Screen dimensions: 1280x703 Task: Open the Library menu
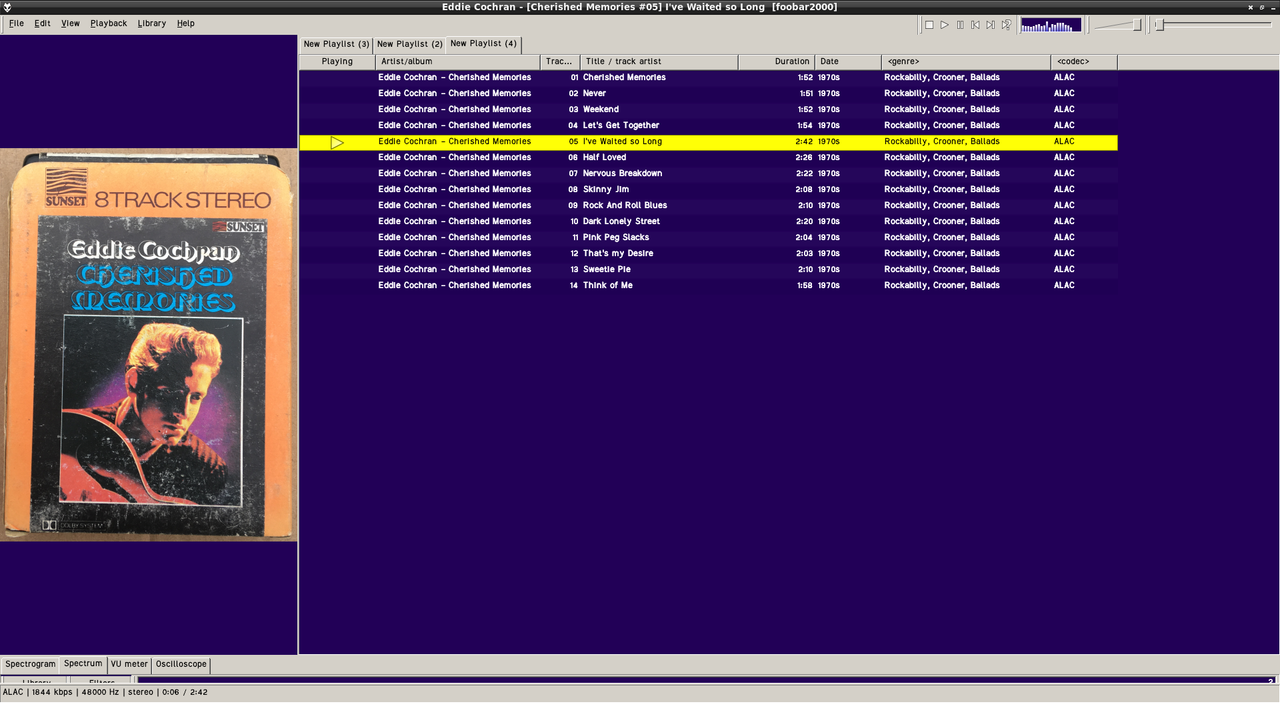(152, 23)
